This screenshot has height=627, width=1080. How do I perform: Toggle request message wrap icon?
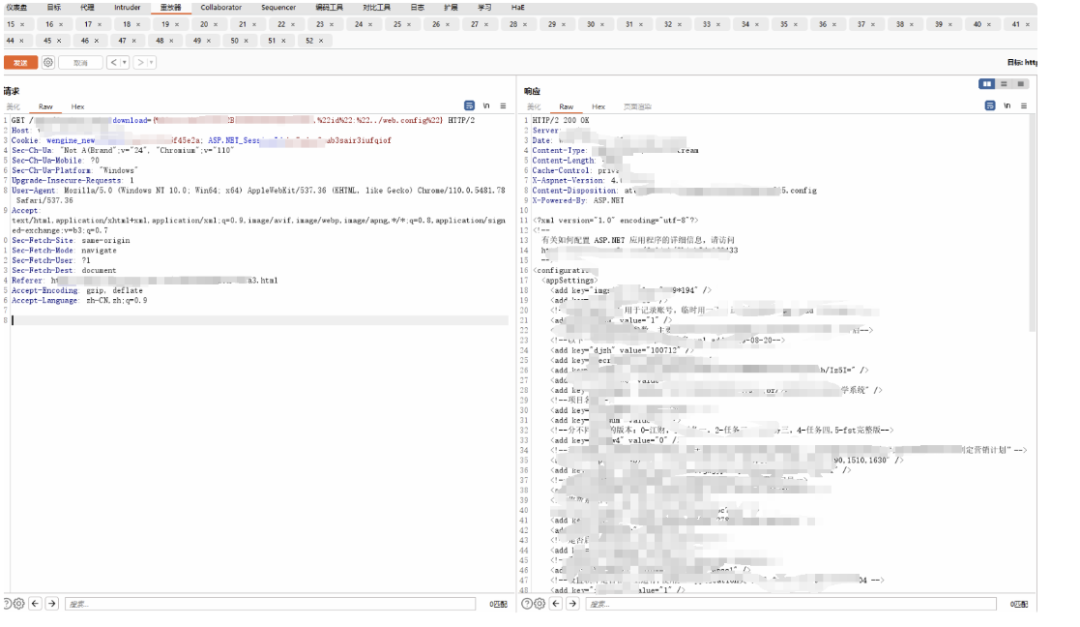(x=469, y=105)
